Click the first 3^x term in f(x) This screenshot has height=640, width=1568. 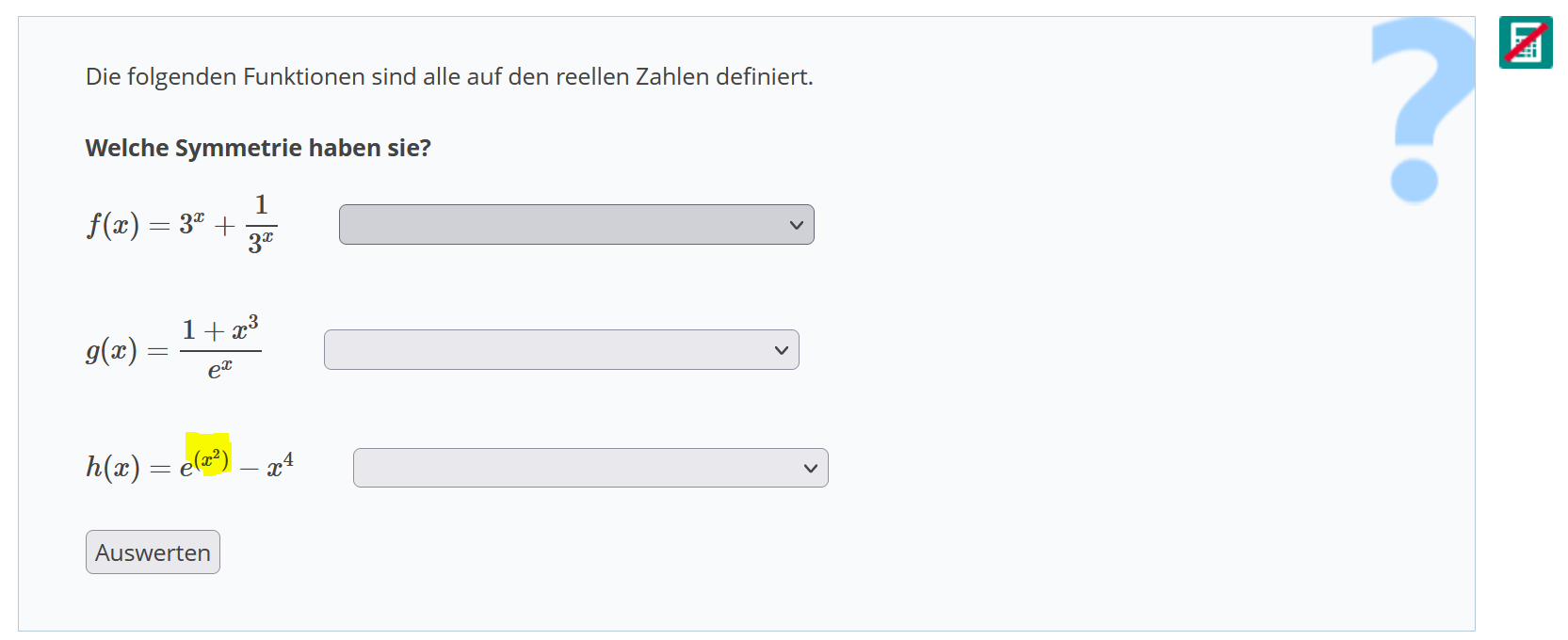[x=192, y=224]
